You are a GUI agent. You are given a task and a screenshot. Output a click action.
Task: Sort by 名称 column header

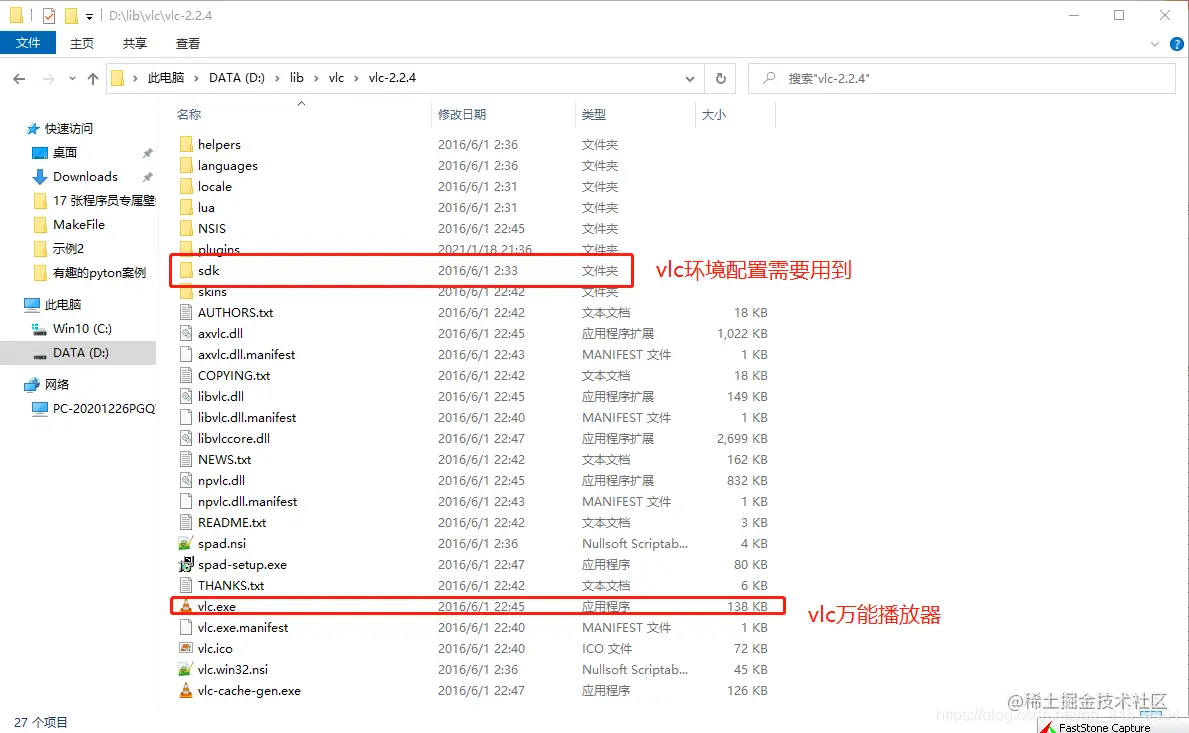tap(189, 114)
